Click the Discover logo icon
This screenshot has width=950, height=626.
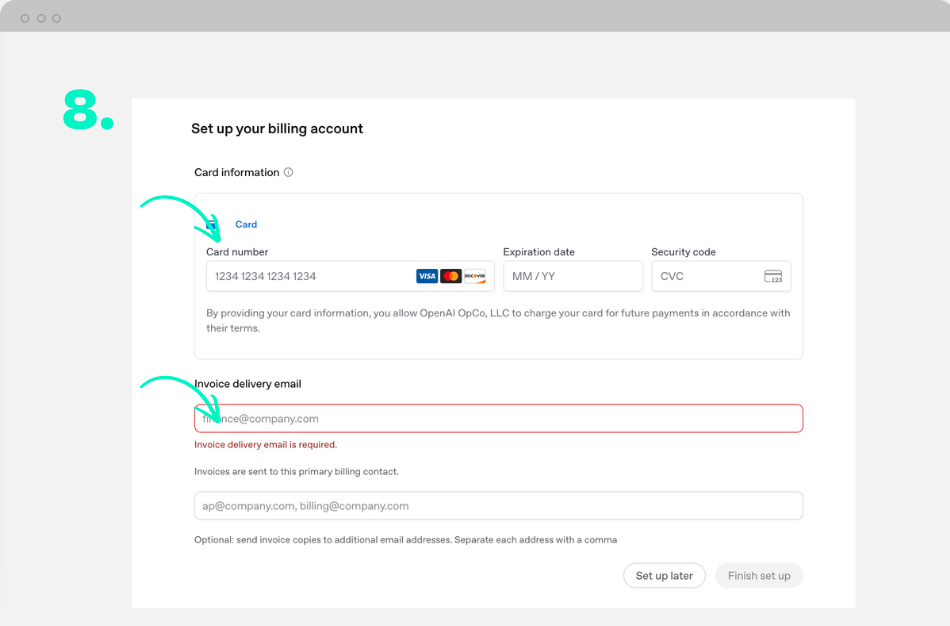tap(474, 276)
